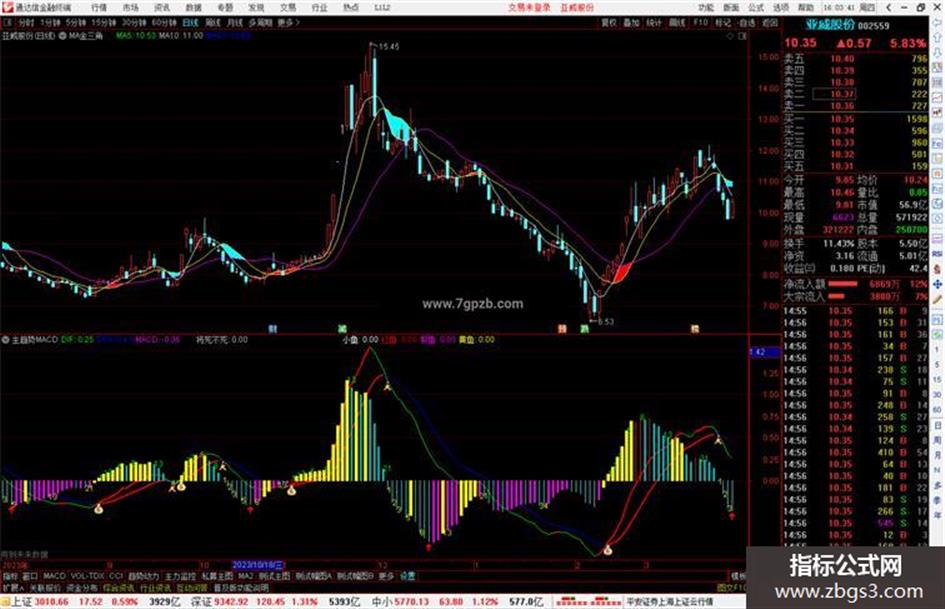This screenshot has height=609, width=945.
Task: Select the CCI indicator tab
Action: coord(116,576)
